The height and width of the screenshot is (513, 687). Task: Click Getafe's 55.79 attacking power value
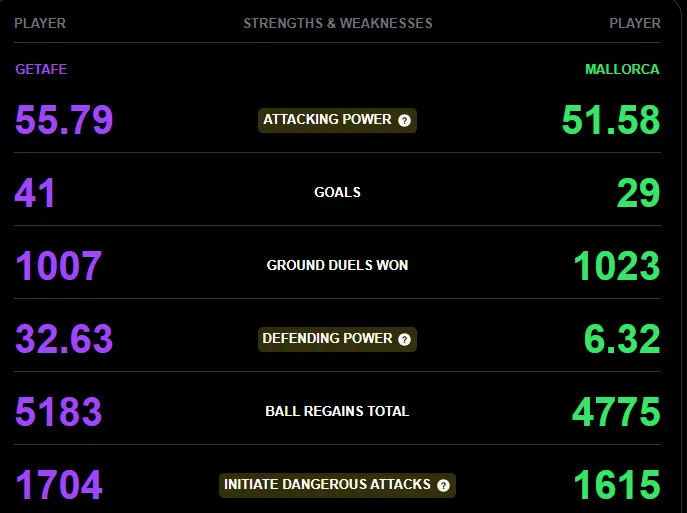64,120
